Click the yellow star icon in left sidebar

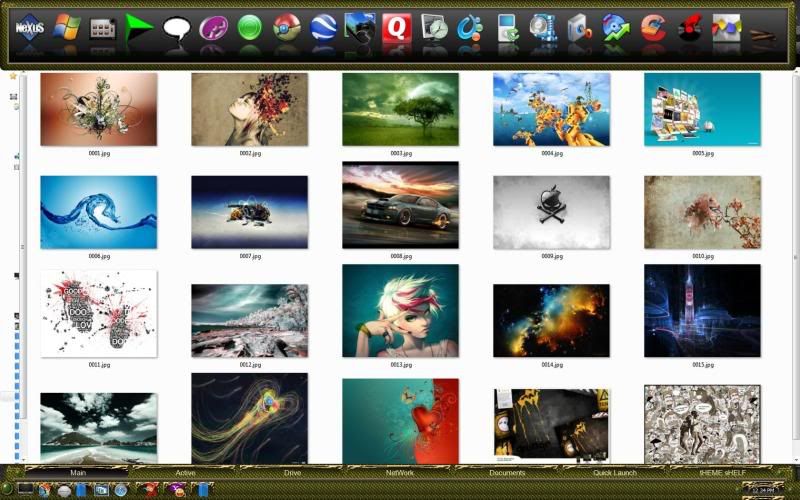click(x=13, y=76)
